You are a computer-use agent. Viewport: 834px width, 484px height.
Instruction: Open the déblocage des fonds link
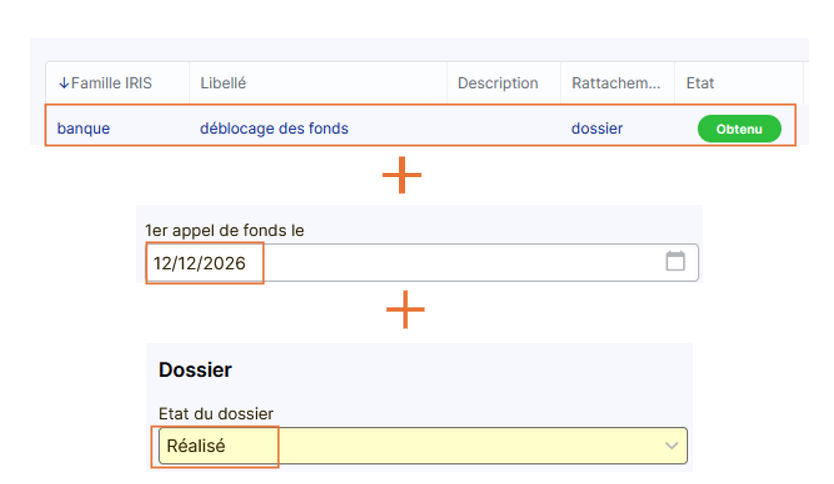274,128
